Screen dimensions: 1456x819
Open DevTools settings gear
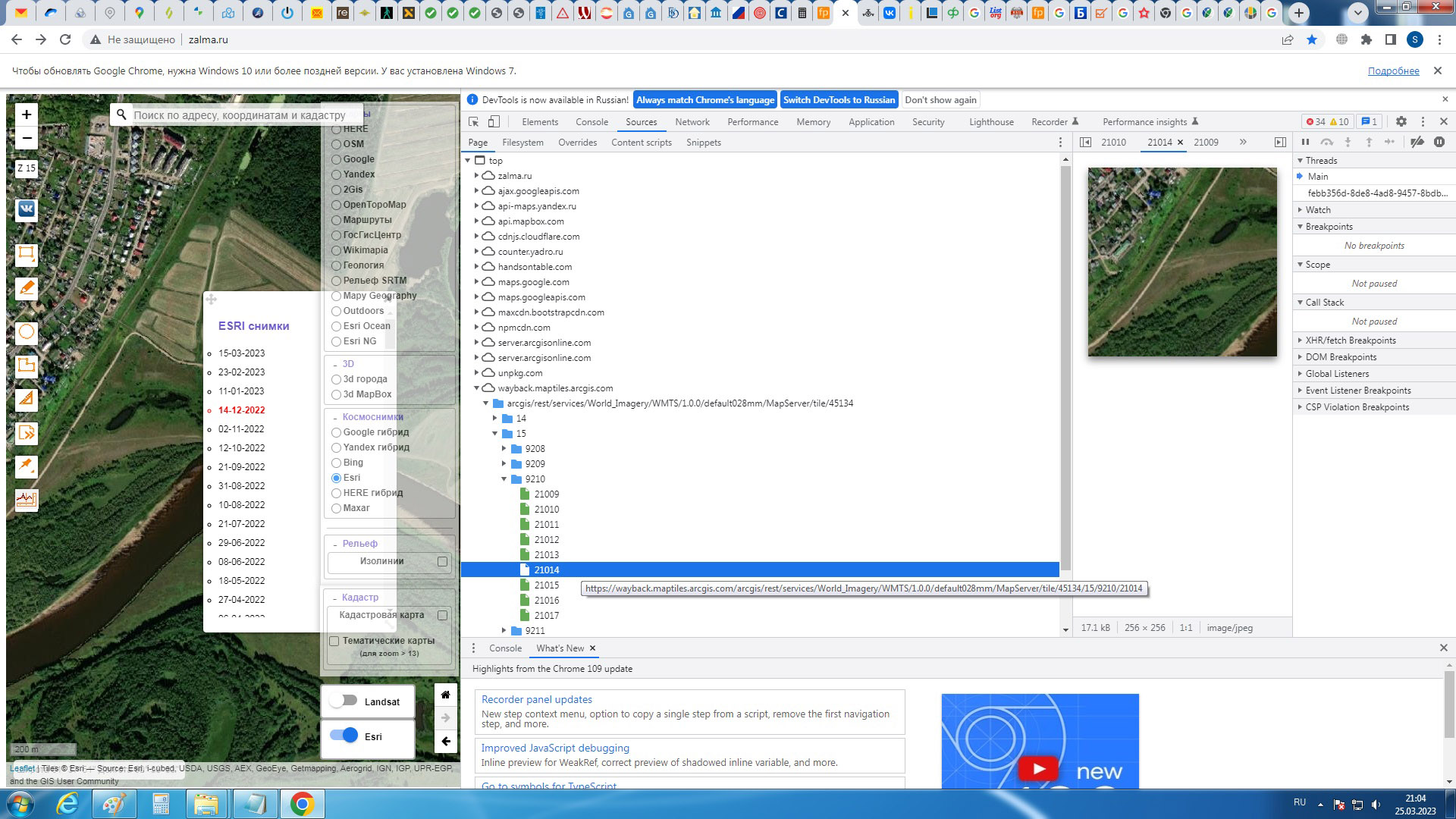point(1401,122)
